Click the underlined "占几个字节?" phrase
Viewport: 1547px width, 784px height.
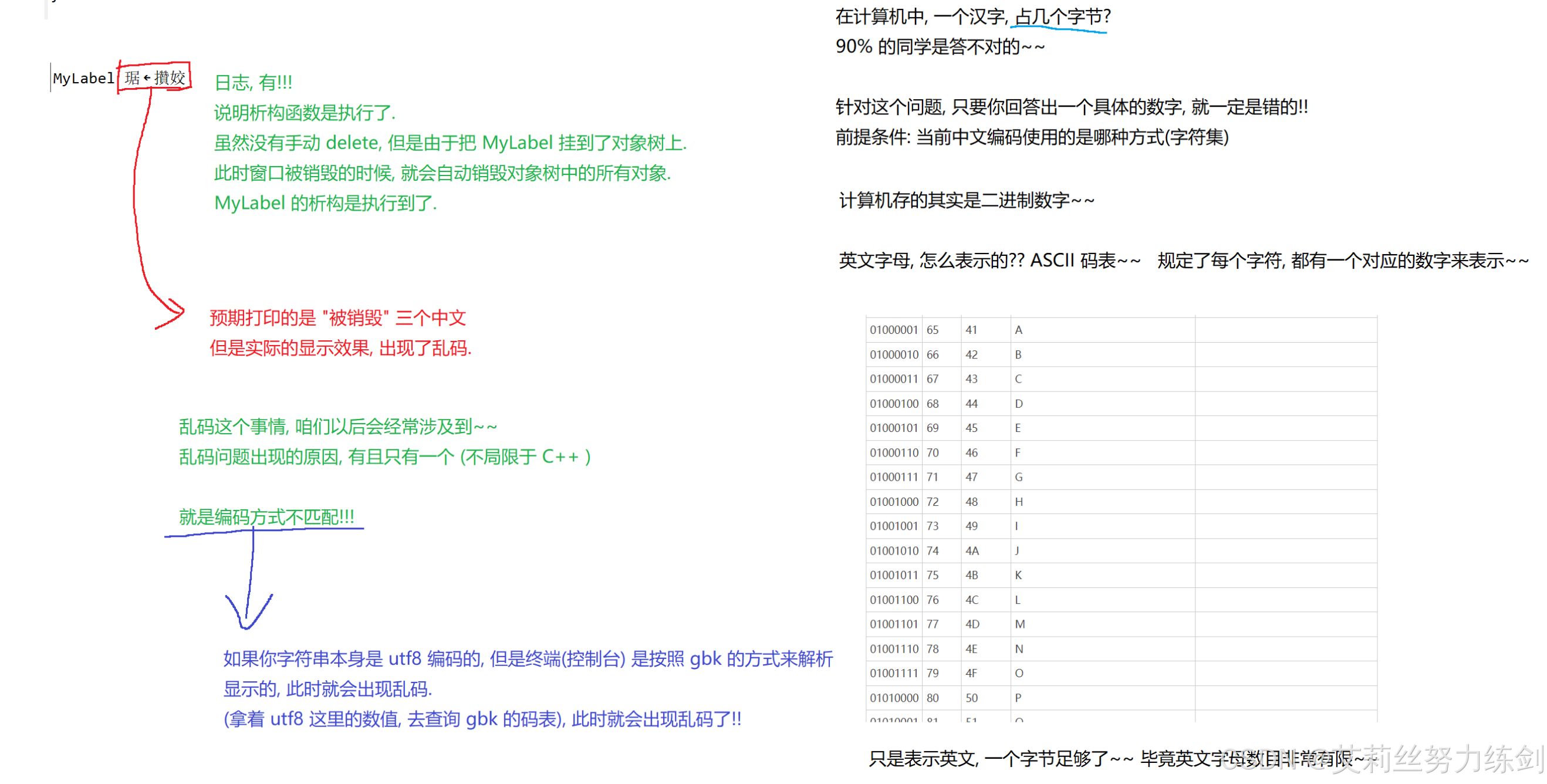(1062, 16)
